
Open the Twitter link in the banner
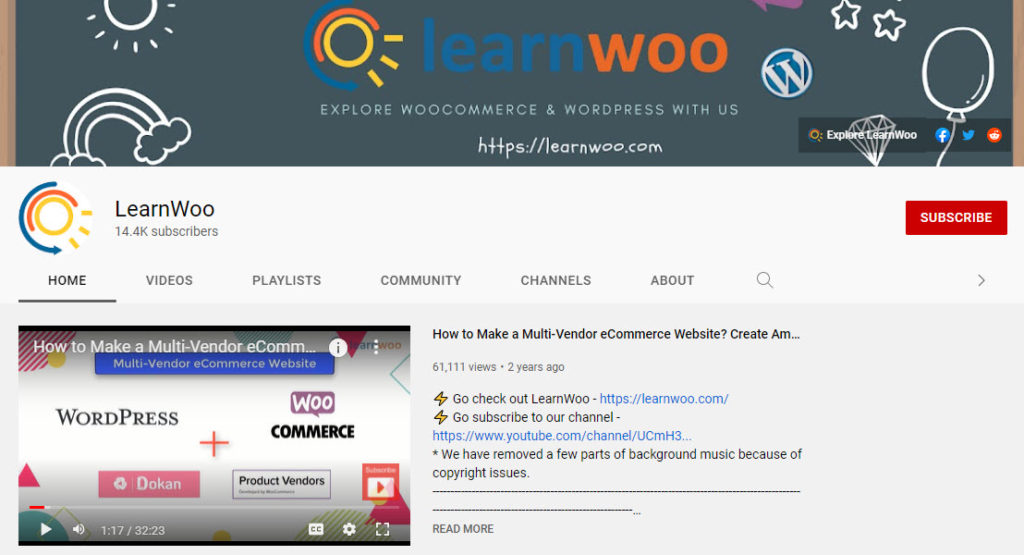[x=968, y=135]
